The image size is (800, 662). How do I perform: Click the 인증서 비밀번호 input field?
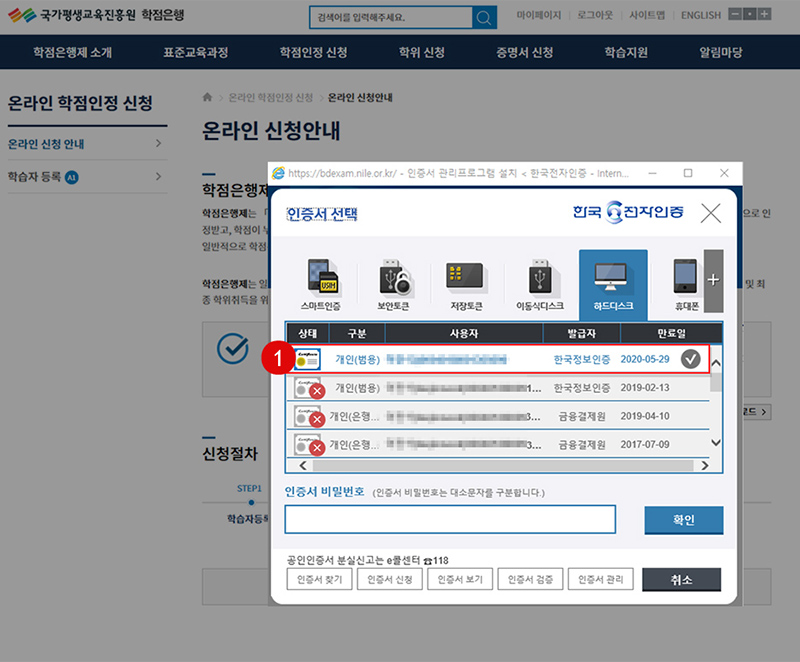(x=450, y=520)
